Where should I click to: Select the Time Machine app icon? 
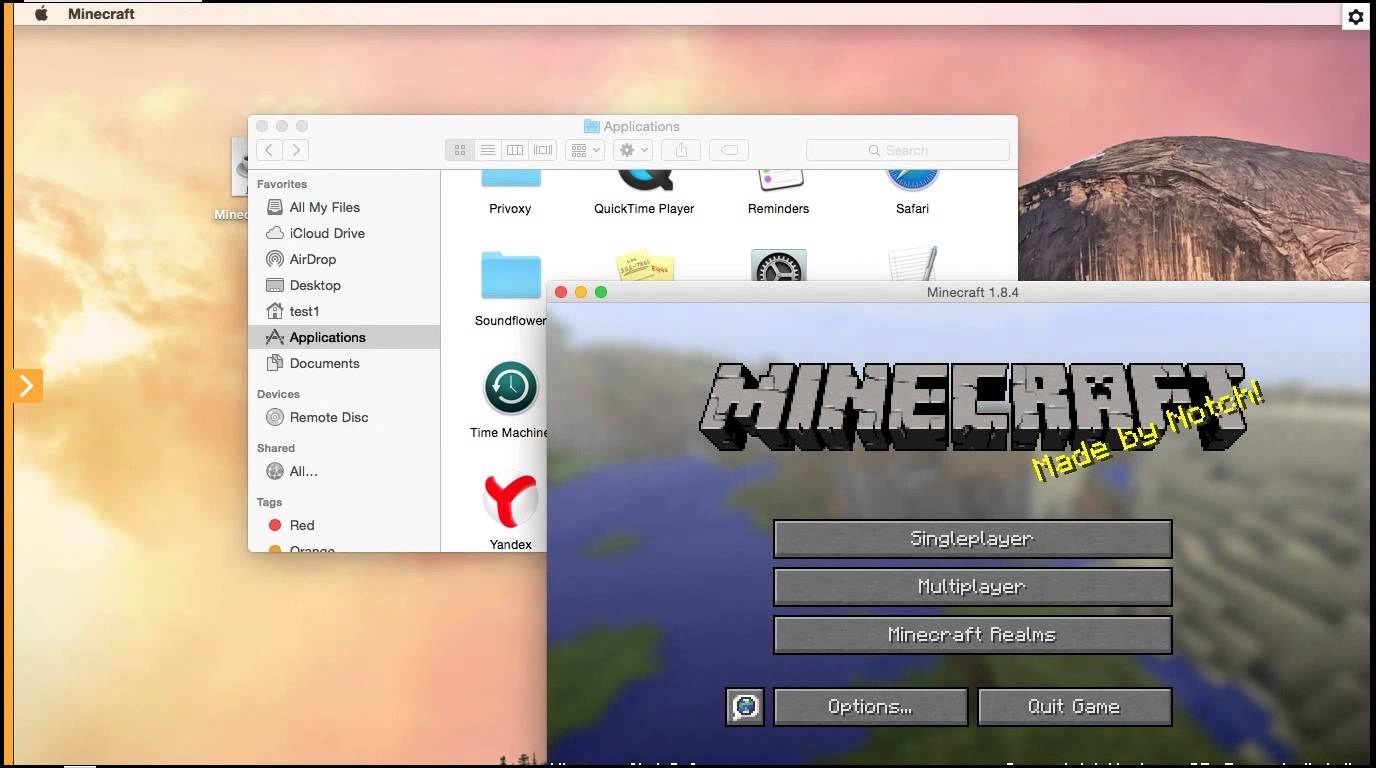[x=511, y=388]
